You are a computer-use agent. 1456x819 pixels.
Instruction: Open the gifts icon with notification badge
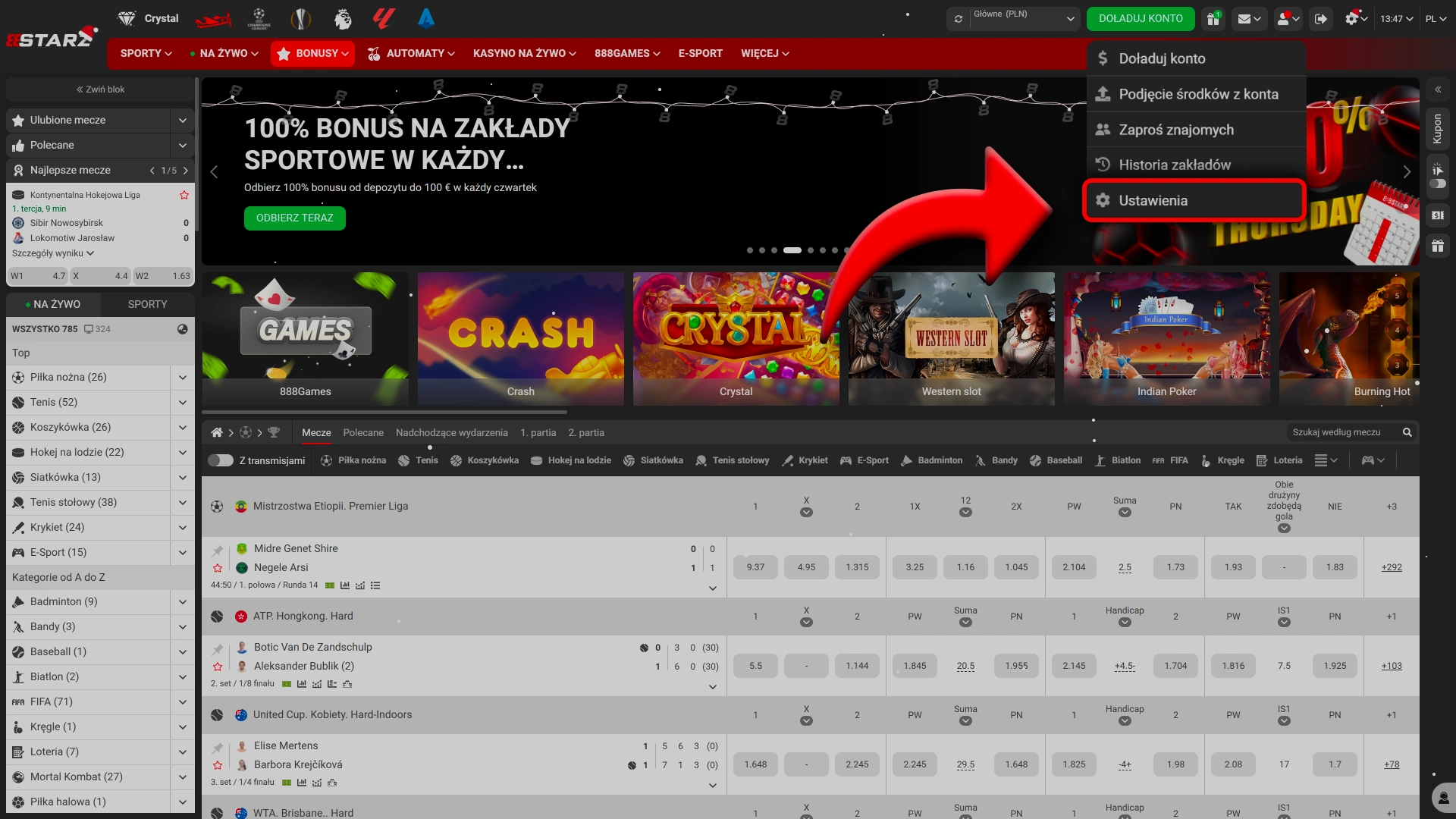click(x=1213, y=19)
